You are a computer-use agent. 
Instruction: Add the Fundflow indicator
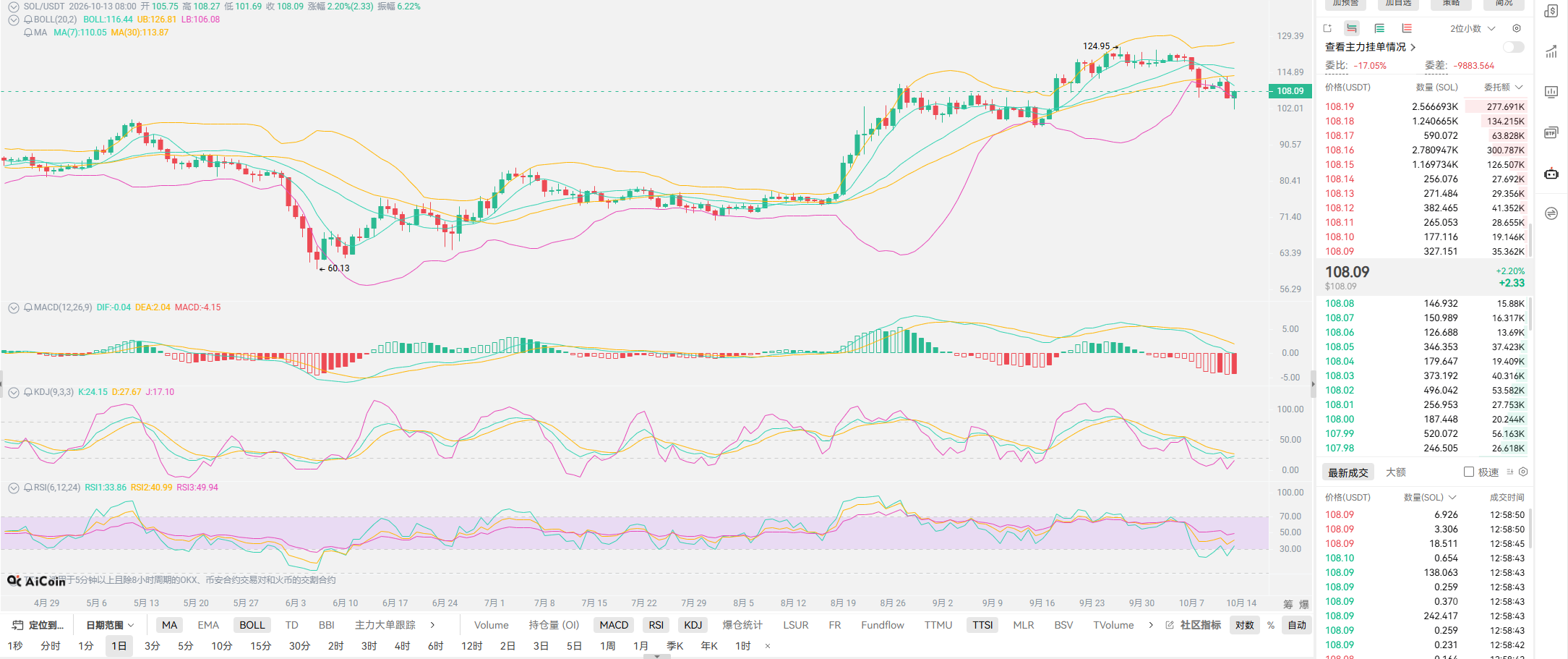point(883,625)
